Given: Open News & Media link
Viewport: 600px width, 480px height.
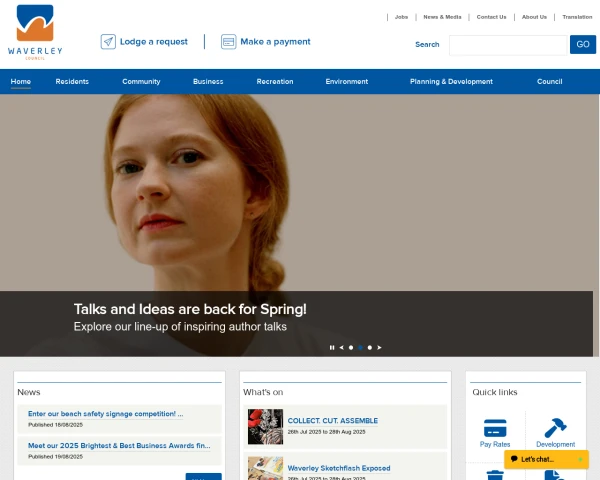Looking at the screenshot, I should point(442,17).
